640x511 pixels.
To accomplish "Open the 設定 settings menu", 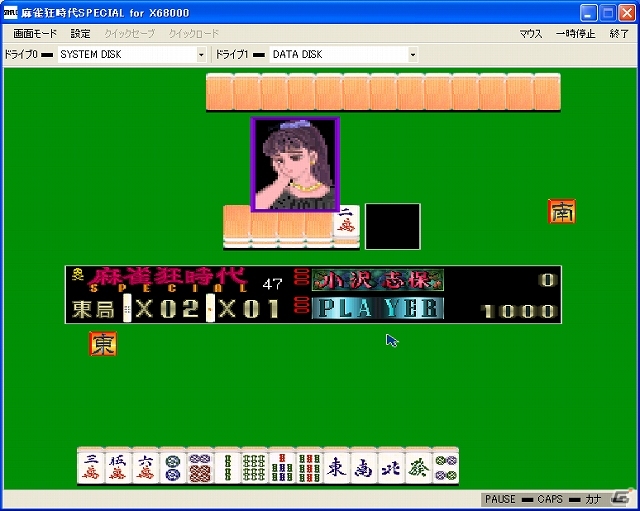I will click(x=80, y=33).
